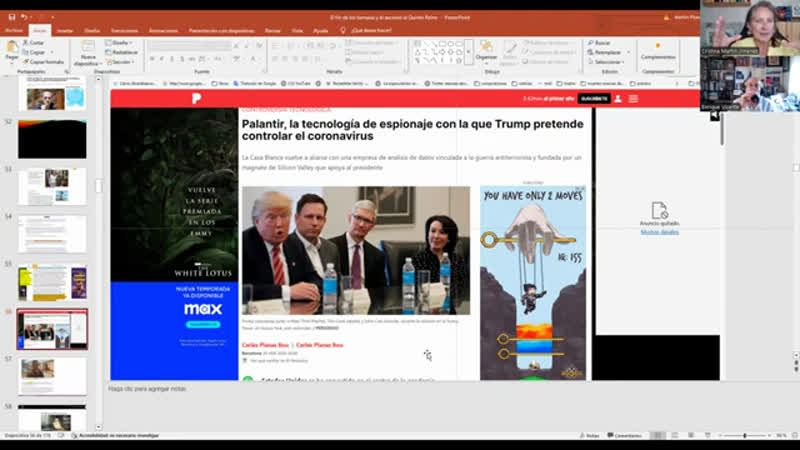Screen dimensions: 800x450
Task: Start slideshow from the status bar icon
Action: (x=708, y=435)
